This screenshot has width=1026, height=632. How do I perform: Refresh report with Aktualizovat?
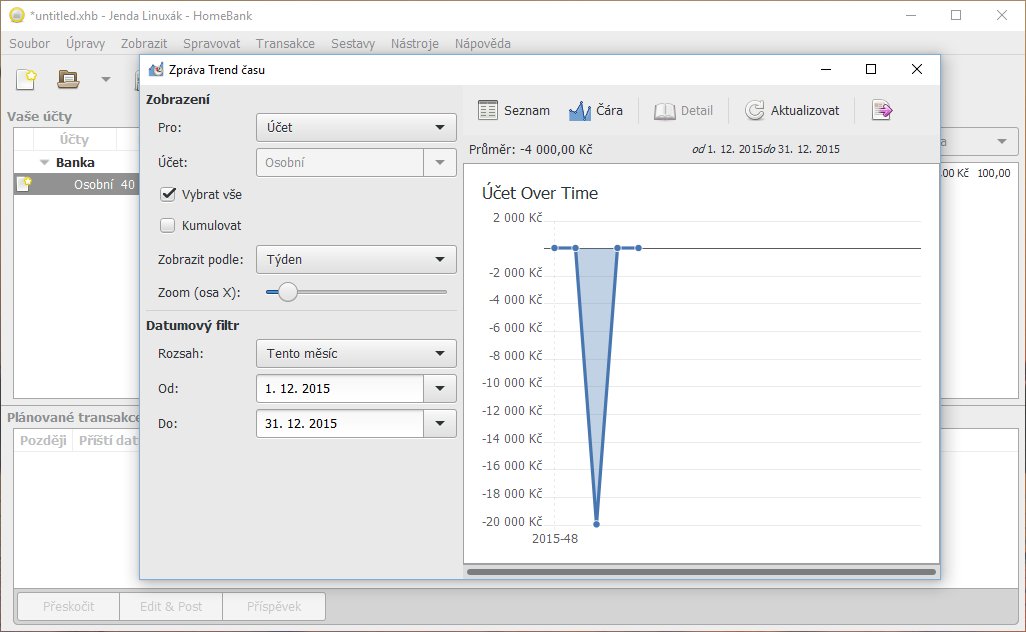click(792, 111)
